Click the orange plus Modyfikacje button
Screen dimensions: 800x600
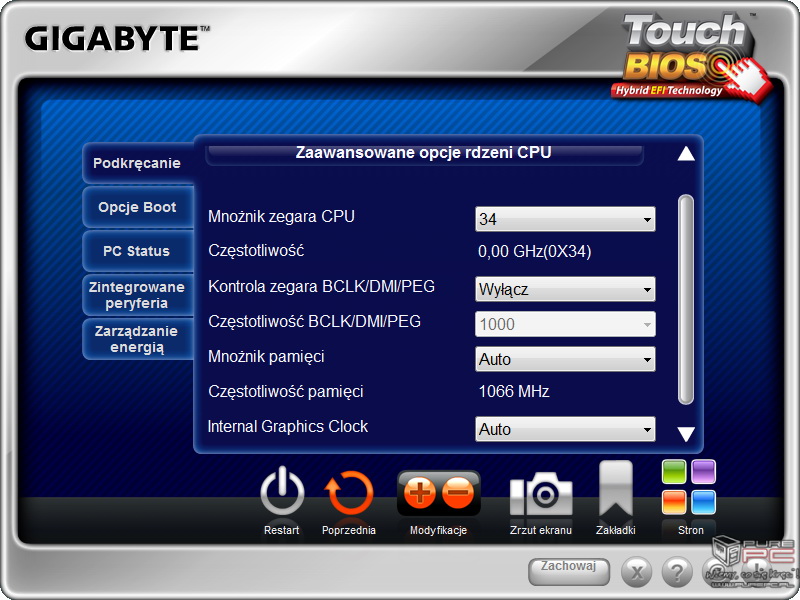(419, 493)
